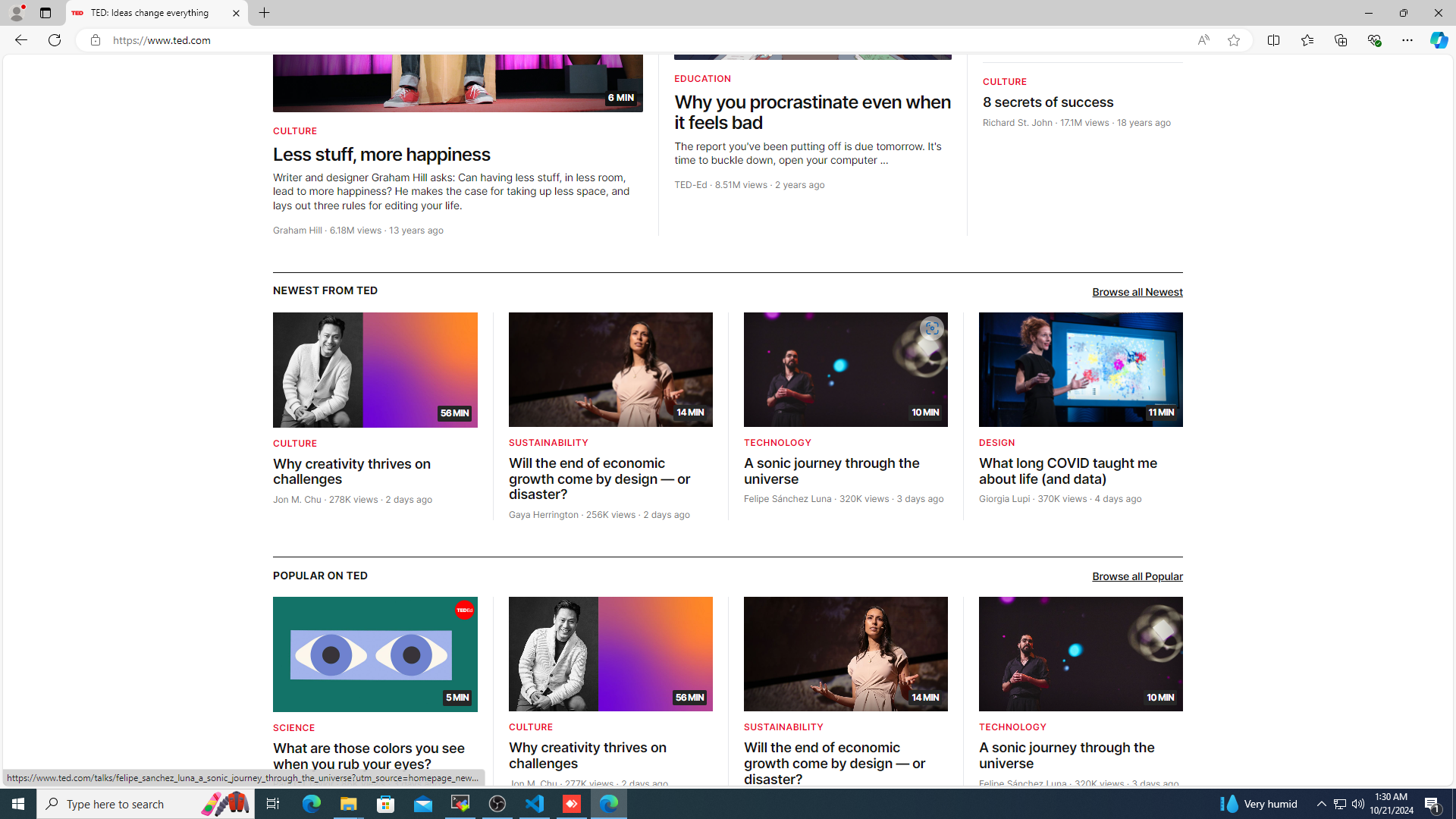This screenshot has height=819, width=1456.
Task: Click the DESIGN category label
Action: click(996, 443)
